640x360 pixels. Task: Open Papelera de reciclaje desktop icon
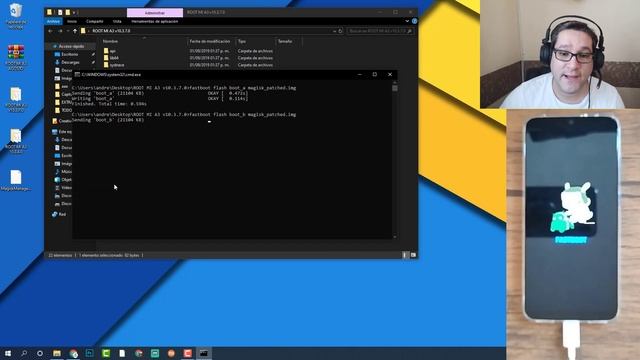16,16
